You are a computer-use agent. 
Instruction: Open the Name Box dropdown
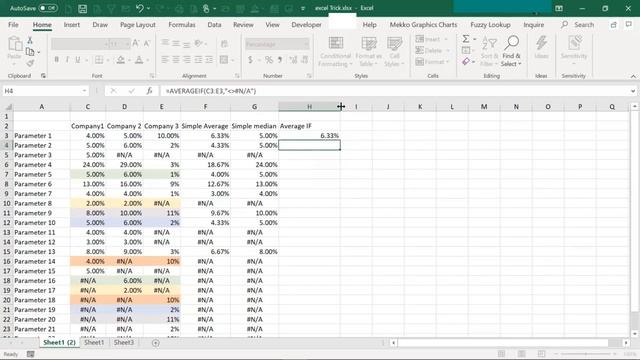[84, 91]
